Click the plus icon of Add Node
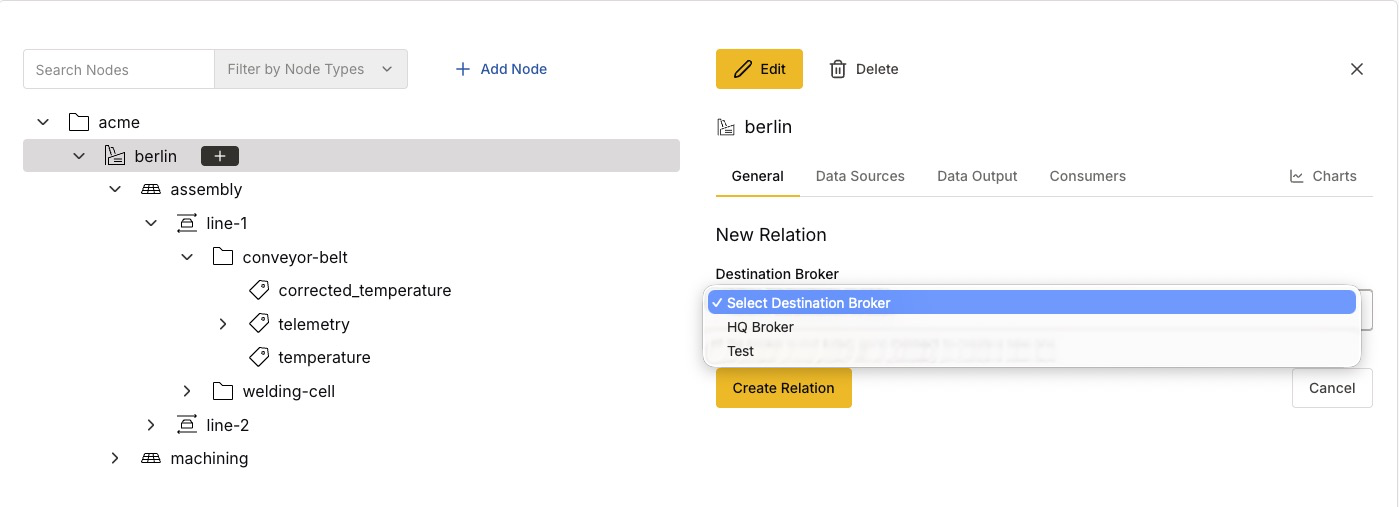This screenshot has height=507, width=1399. 462,69
